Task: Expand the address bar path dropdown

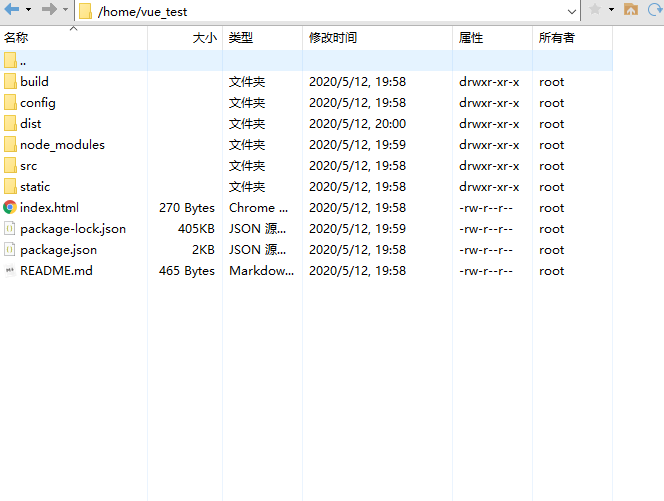Action: (571, 12)
